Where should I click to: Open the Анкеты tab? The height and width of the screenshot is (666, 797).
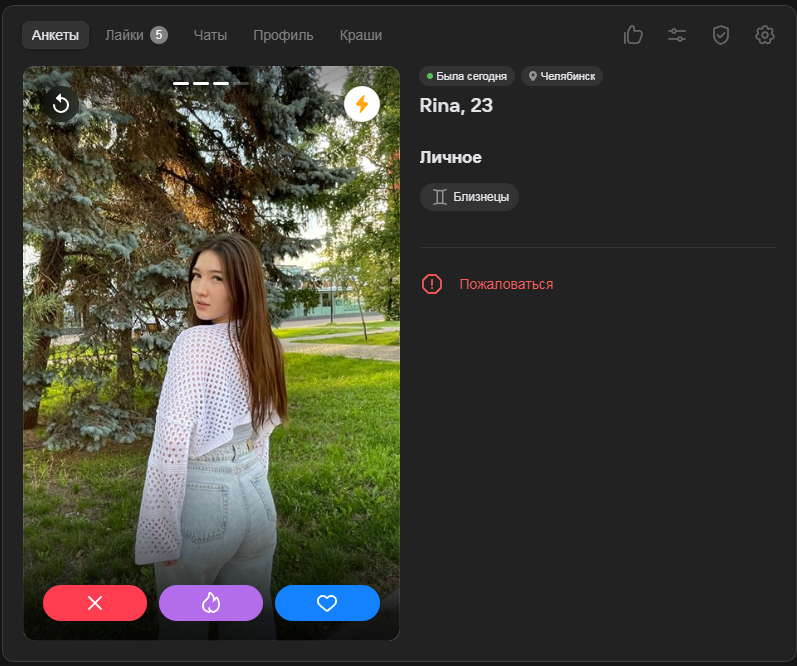tap(55, 35)
